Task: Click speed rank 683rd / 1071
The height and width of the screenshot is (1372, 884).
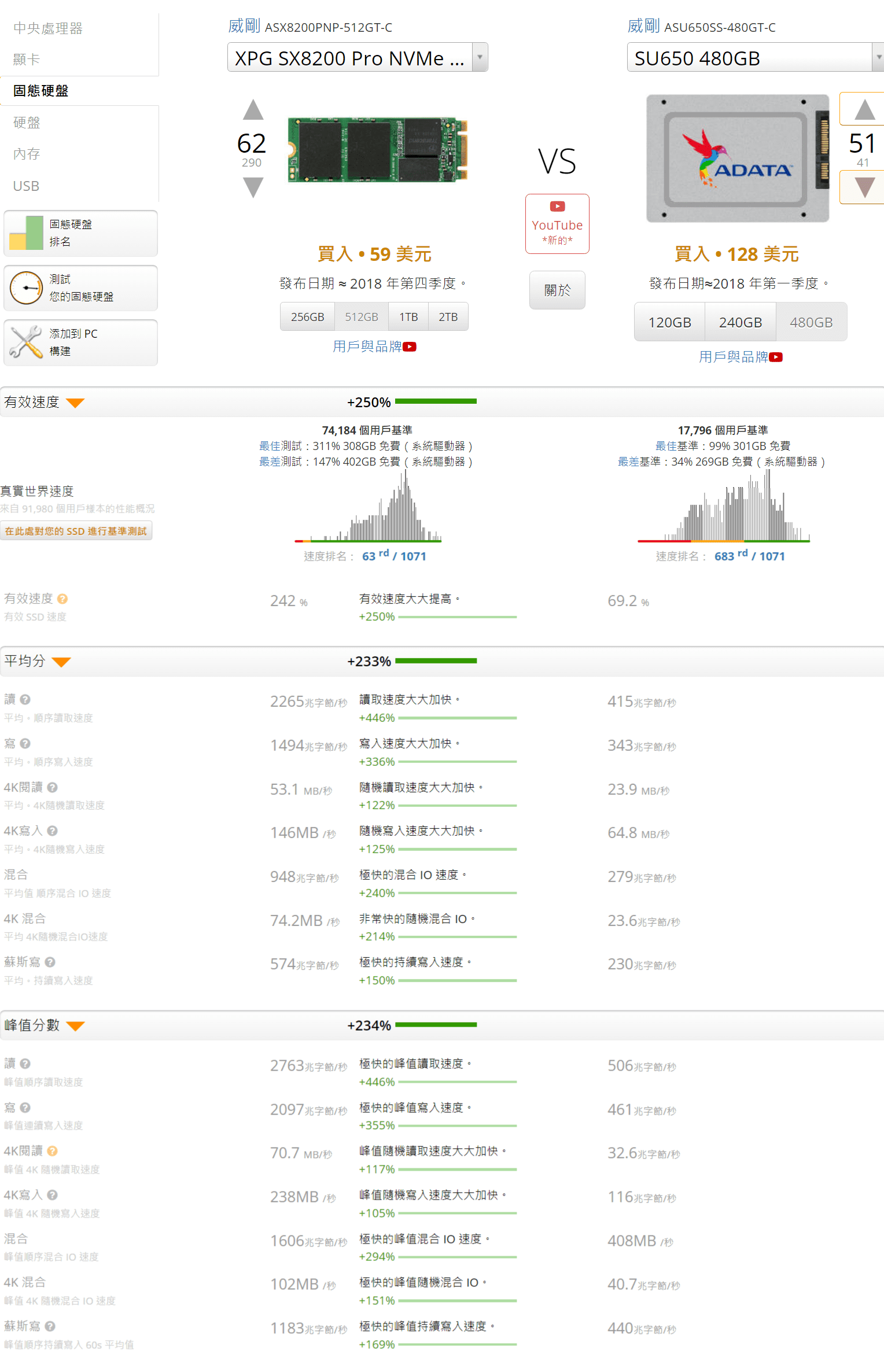Action: (x=749, y=556)
